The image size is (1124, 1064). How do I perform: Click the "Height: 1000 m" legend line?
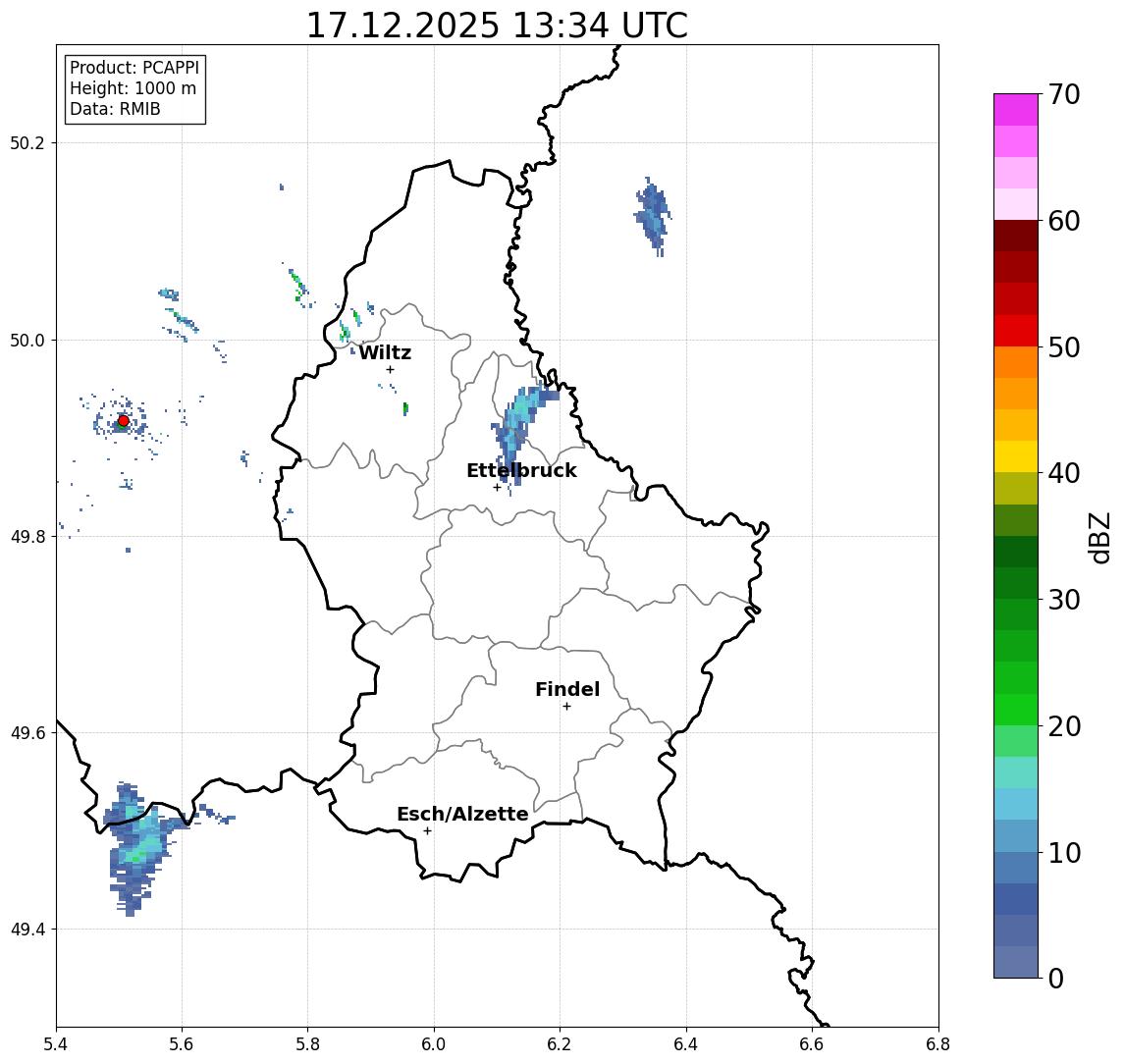tap(133, 88)
